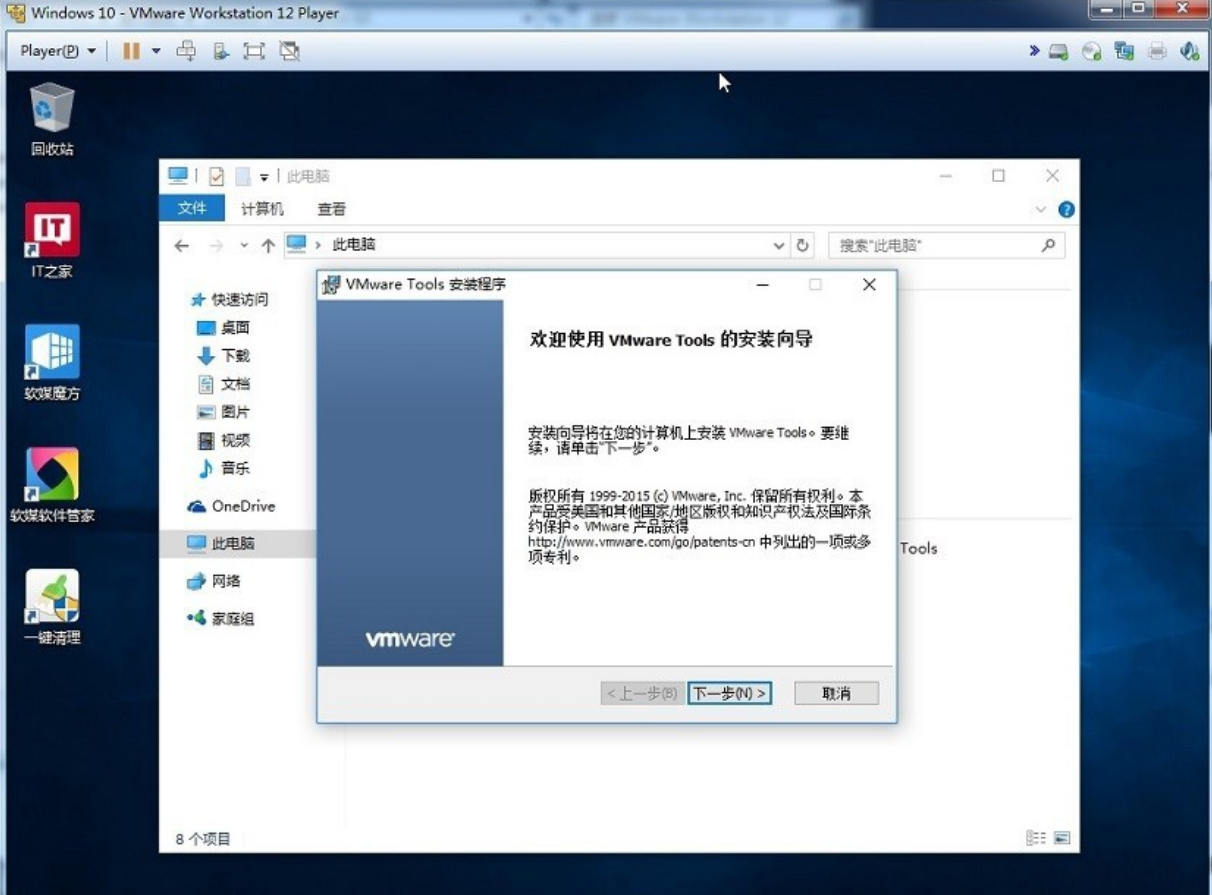Open the 文件 tab in Explorer
The width and height of the screenshot is (1212, 895).
tap(192, 208)
